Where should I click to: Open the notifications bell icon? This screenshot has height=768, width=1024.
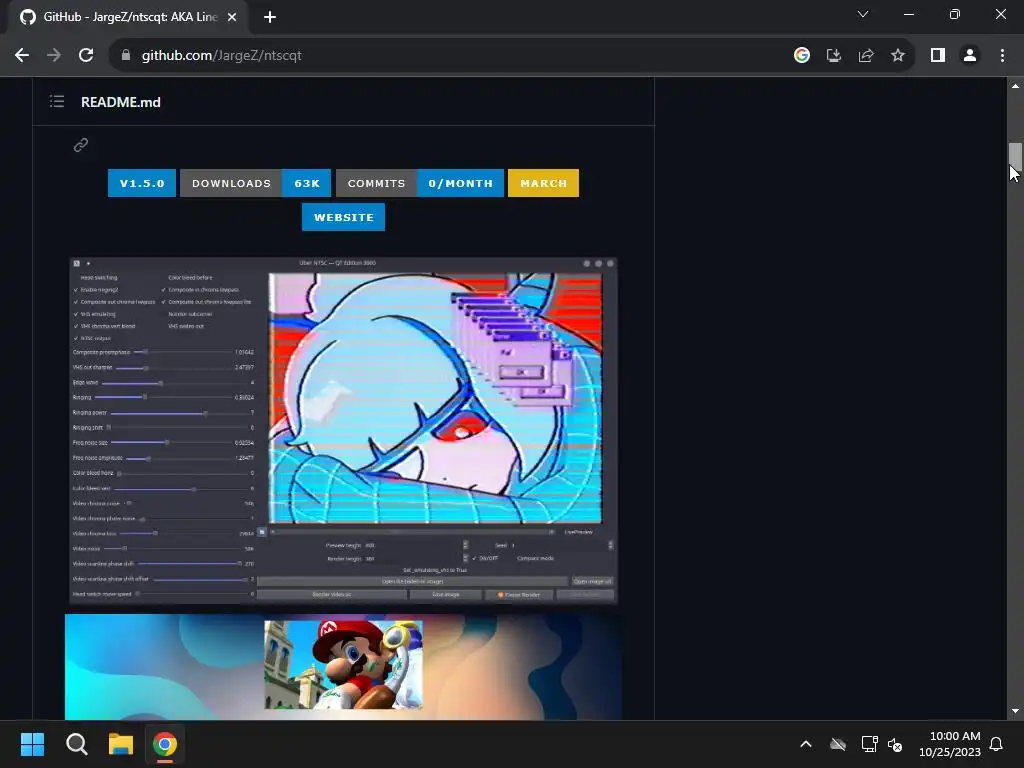pyautogui.click(x=996, y=744)
